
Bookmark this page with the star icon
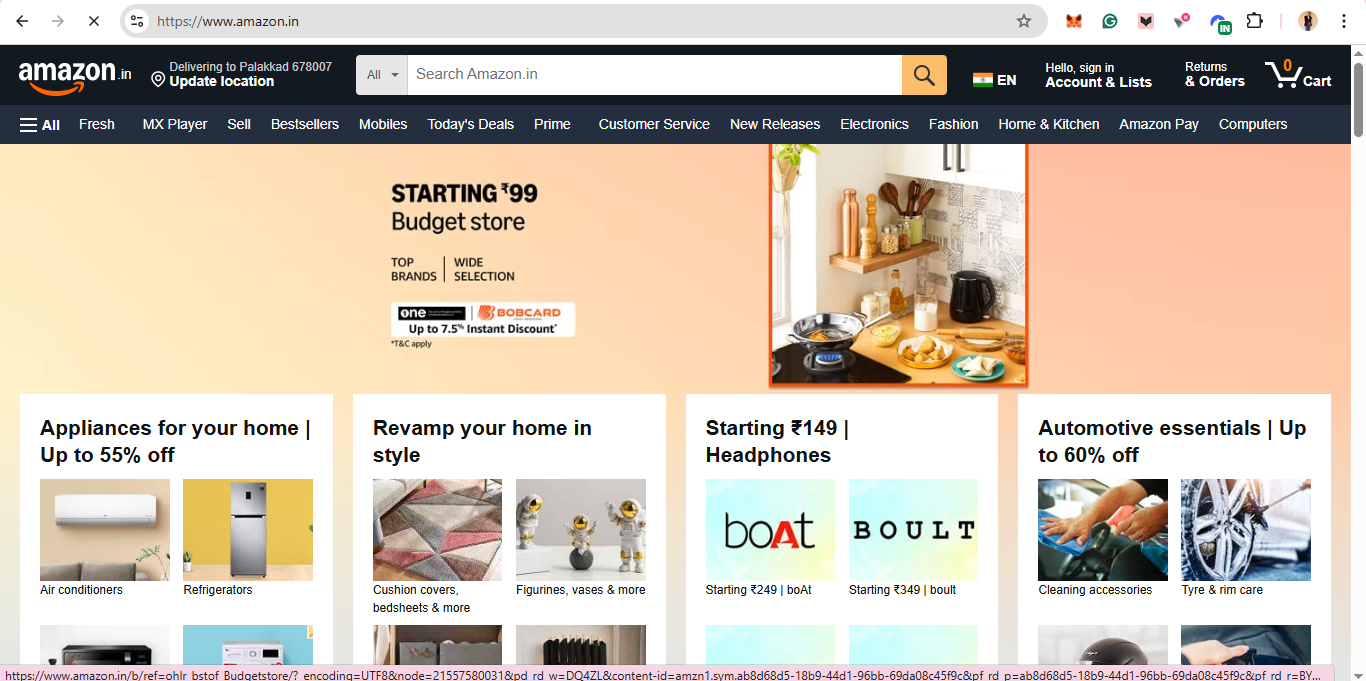tap(1023, 21)
